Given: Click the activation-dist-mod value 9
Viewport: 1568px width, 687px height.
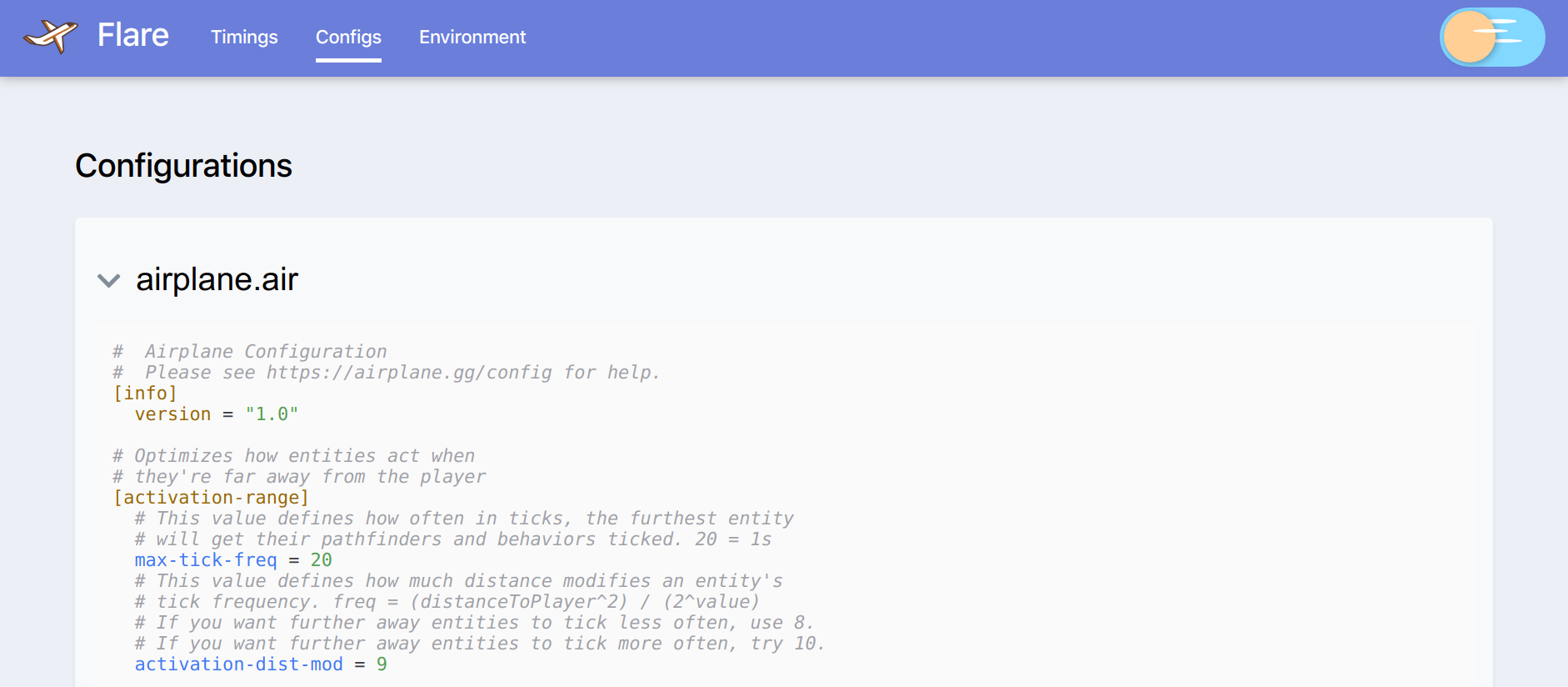Looking at the screenshot, I should (382, 664).
